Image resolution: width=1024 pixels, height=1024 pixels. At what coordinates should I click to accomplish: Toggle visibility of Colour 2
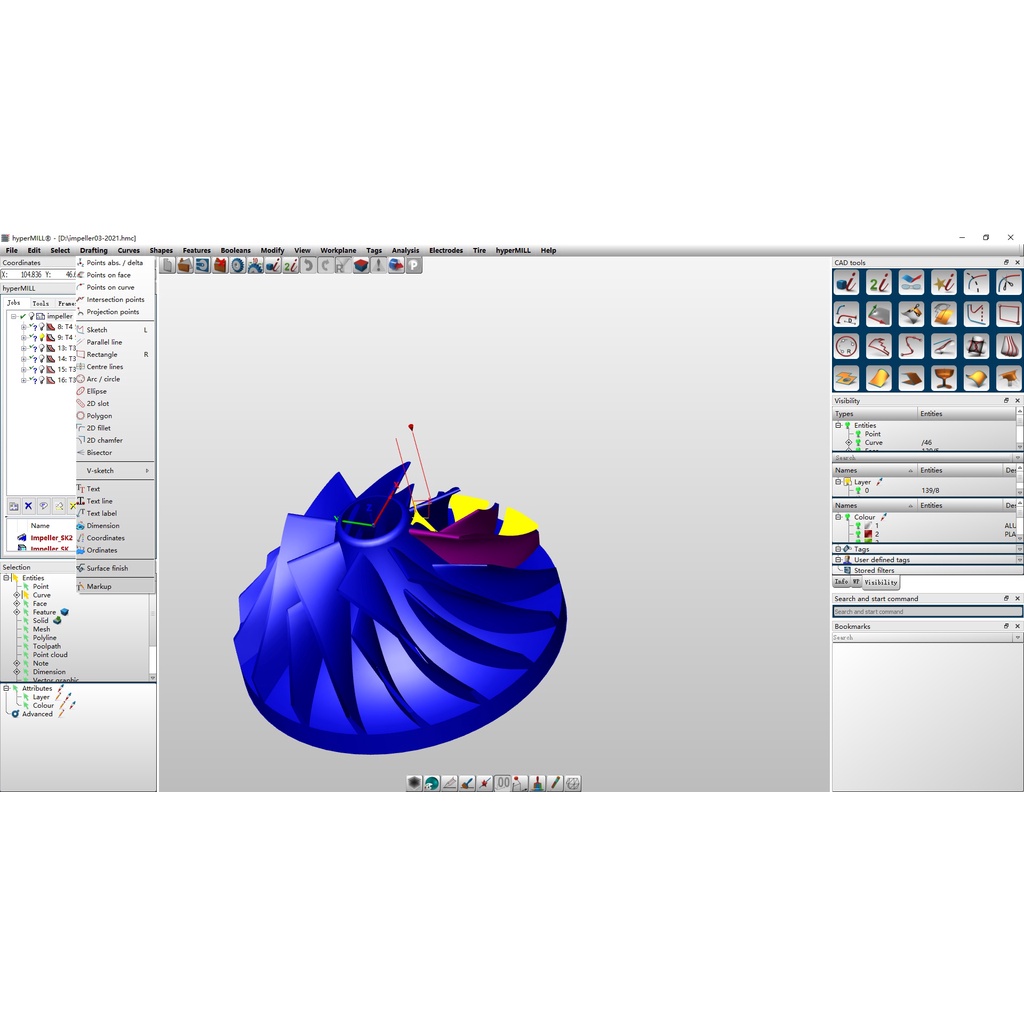858,534
